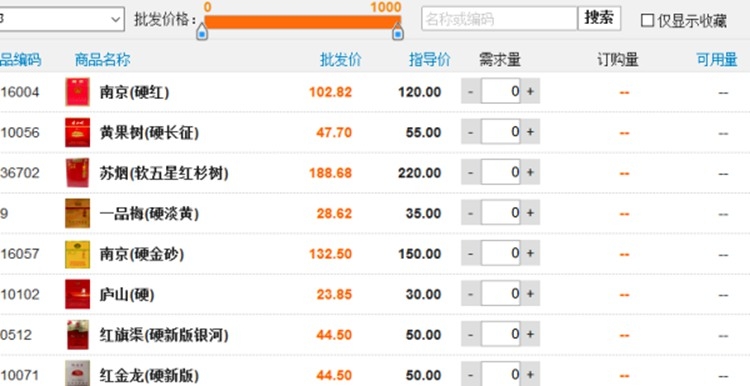This screenshot has height=386, width=750.
Task: Focus the 名称或编码 search field
Action: pos(499,19)
